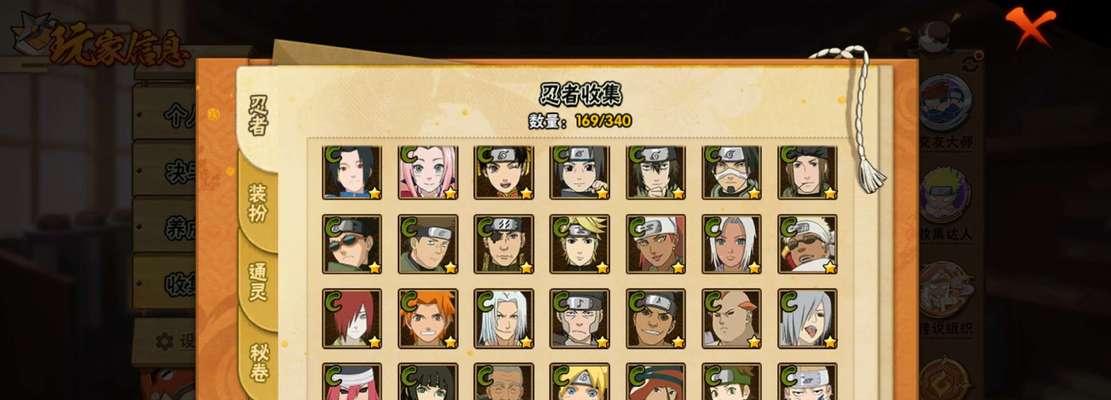Switch to the 忍者 tab
This screenshot has height=400, width=1111.
click(x=259, y=115)
